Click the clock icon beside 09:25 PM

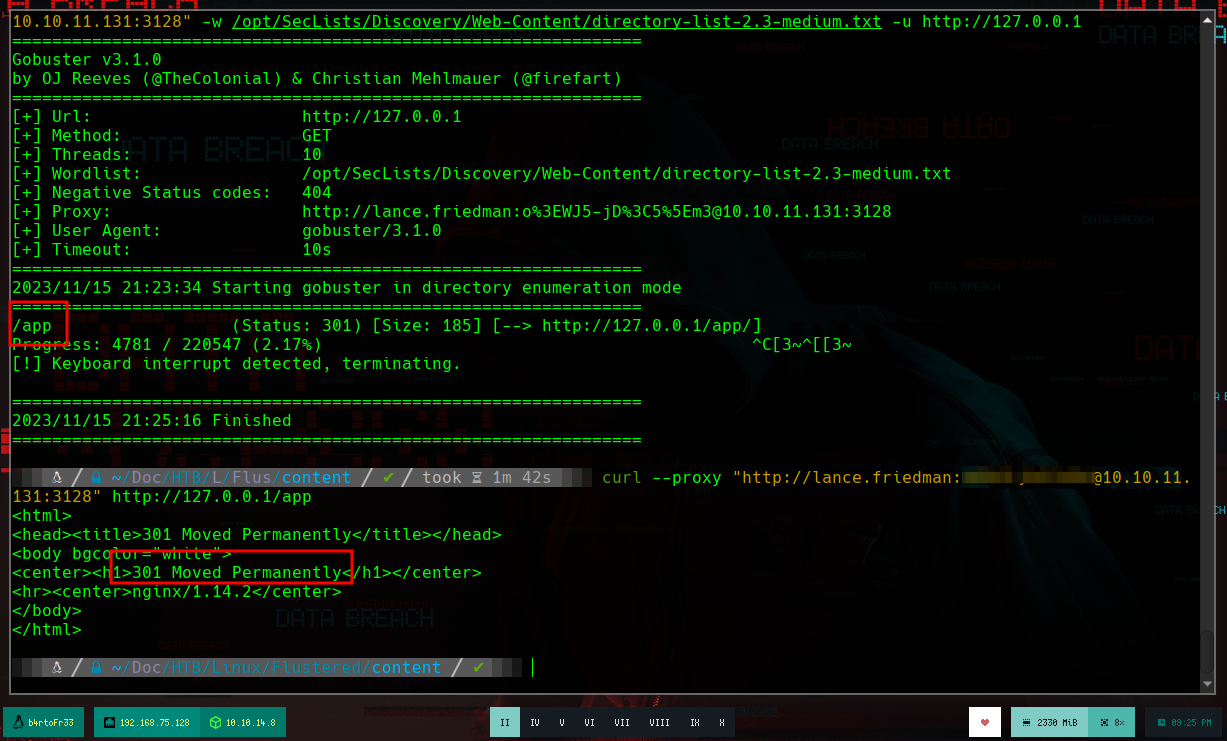coord(1161,722)
